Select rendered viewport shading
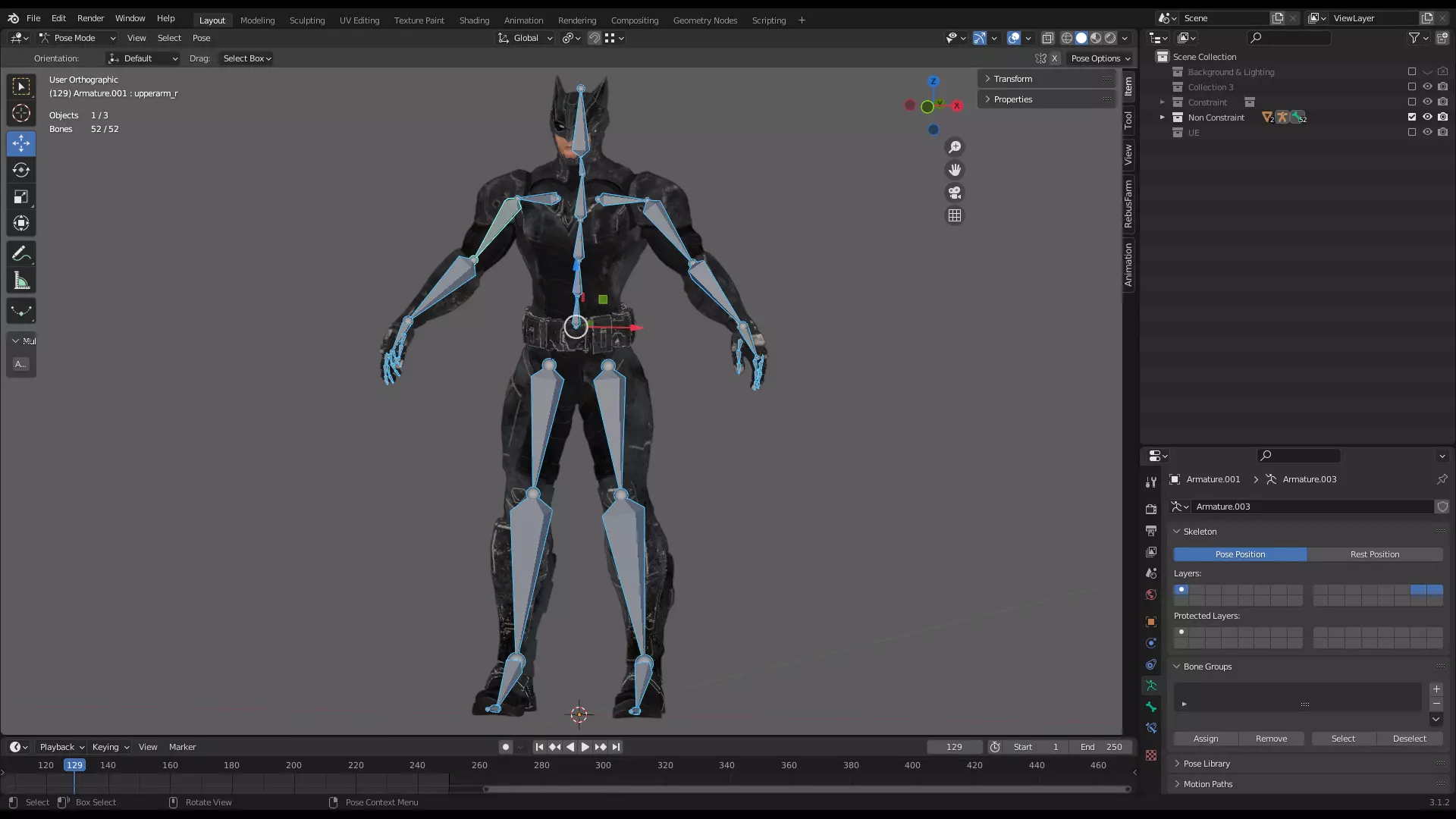This screenshot has width=1456, height=819. [x=1110, y=38]
